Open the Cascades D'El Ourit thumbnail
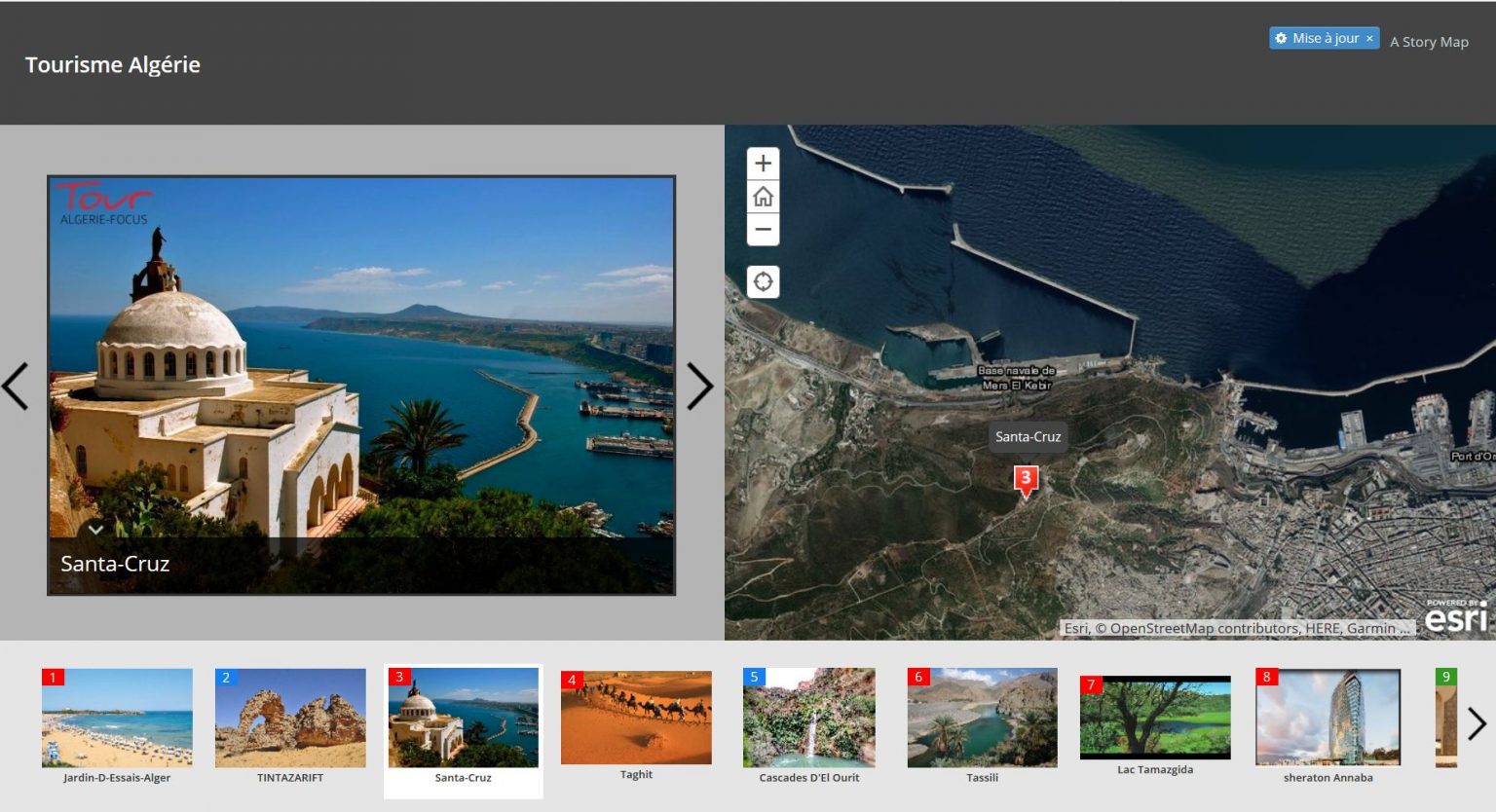The image size is (1496, 812). [808, 719]
